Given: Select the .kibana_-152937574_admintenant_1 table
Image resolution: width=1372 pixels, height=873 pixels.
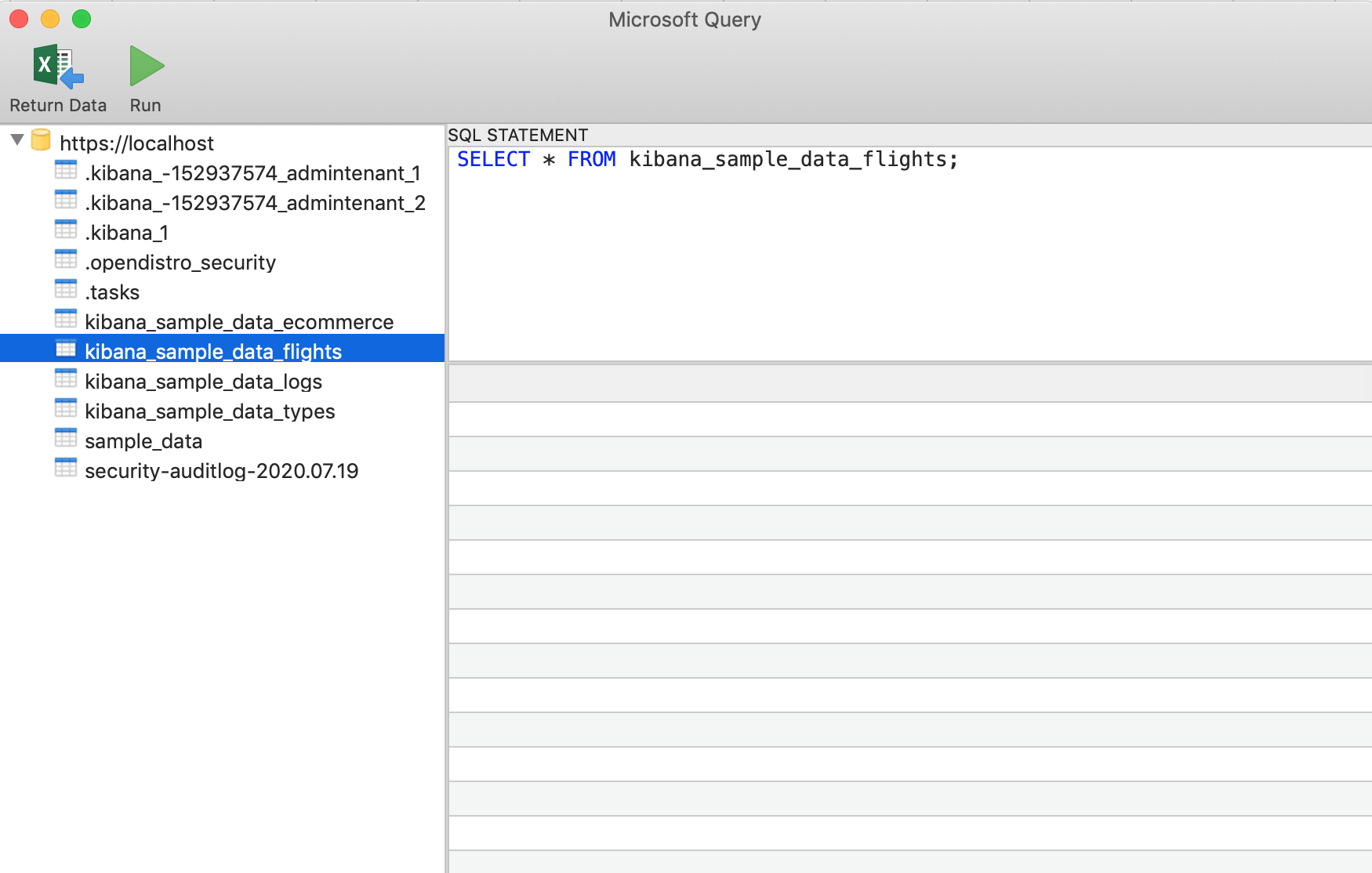Looking at the screenshot, I should 252,172.
